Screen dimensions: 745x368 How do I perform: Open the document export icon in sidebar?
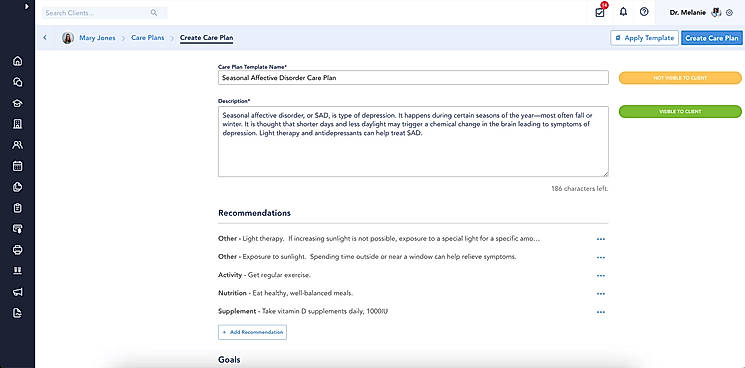click(x=18, y=313)
